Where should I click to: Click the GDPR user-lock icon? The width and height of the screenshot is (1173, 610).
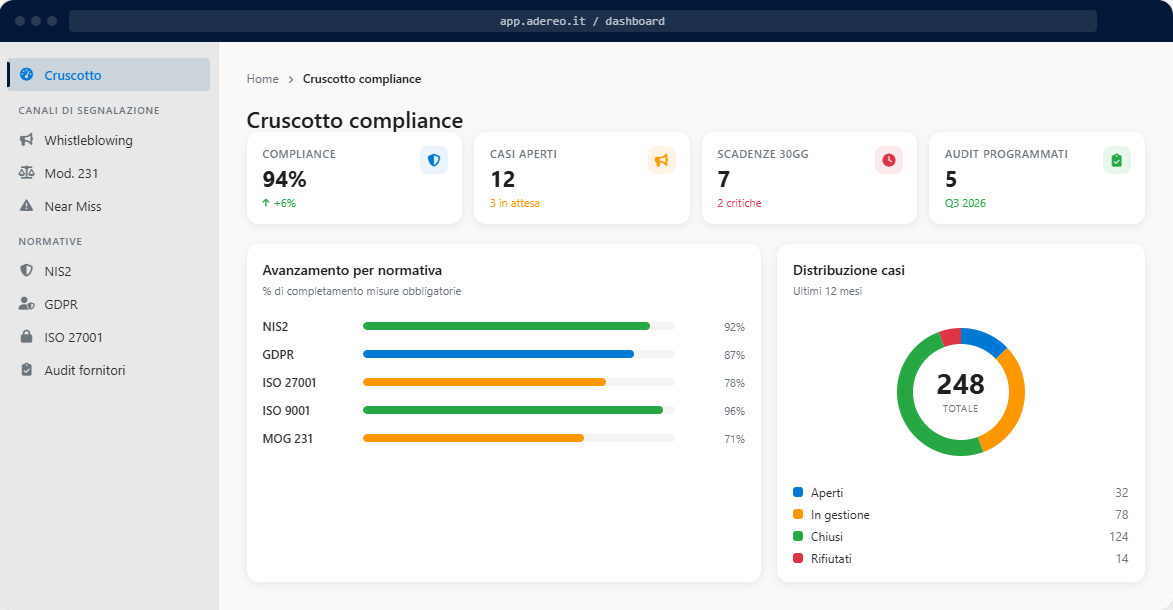[x=26, y=303]
